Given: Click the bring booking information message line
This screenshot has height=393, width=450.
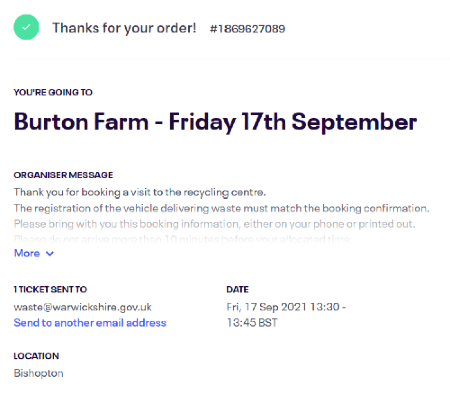Looking at the screenshot, I should (x=215, y=224).
